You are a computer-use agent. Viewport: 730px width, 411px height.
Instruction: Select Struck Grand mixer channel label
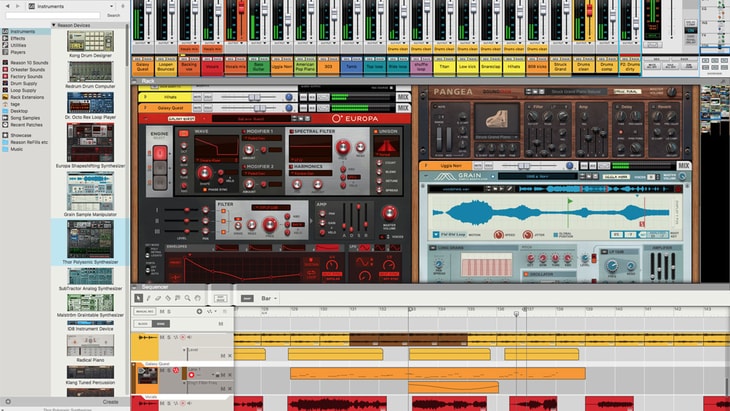coord(560,68)
